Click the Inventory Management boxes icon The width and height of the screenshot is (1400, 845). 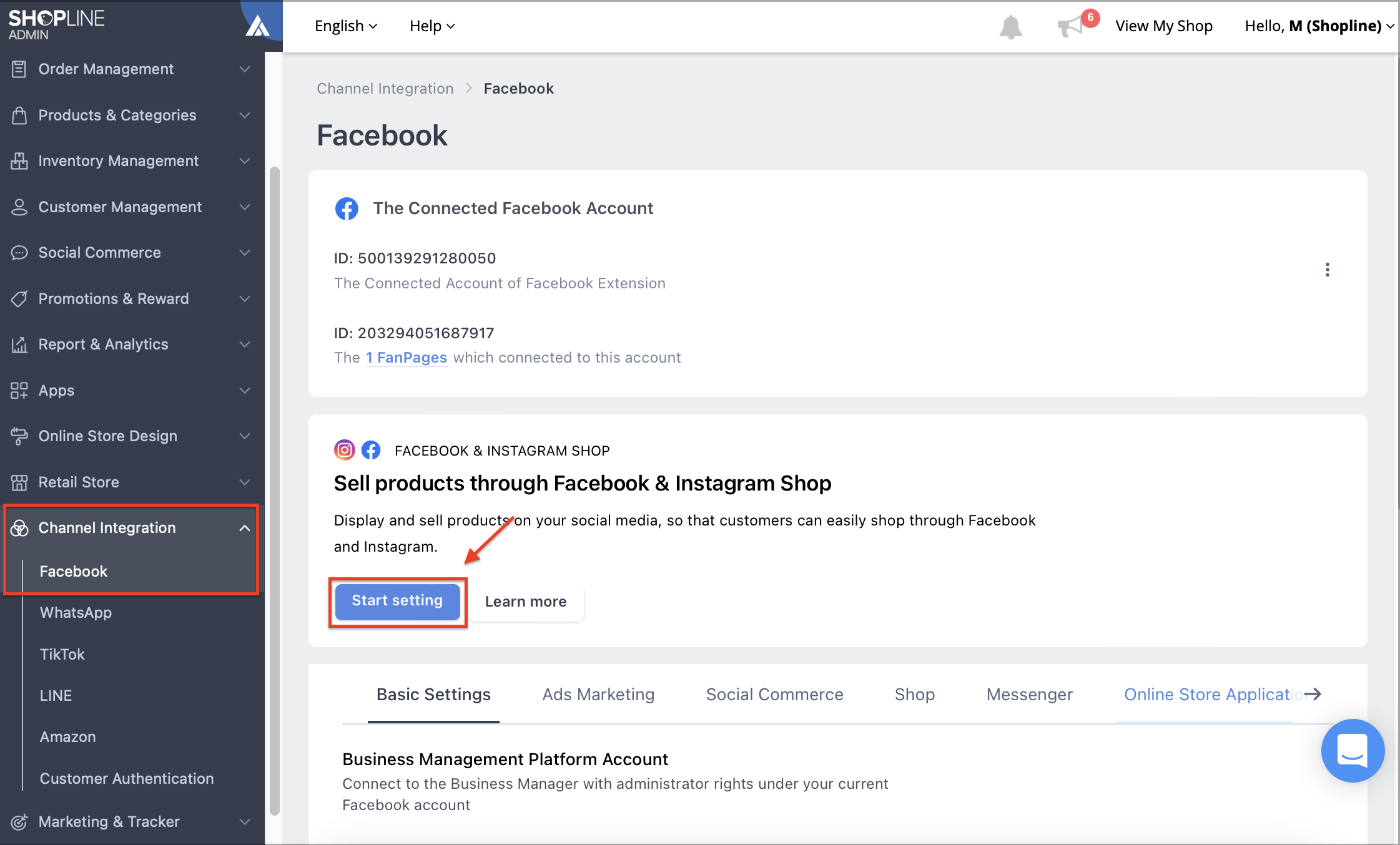pyautogui.click(x=19, y=161)
